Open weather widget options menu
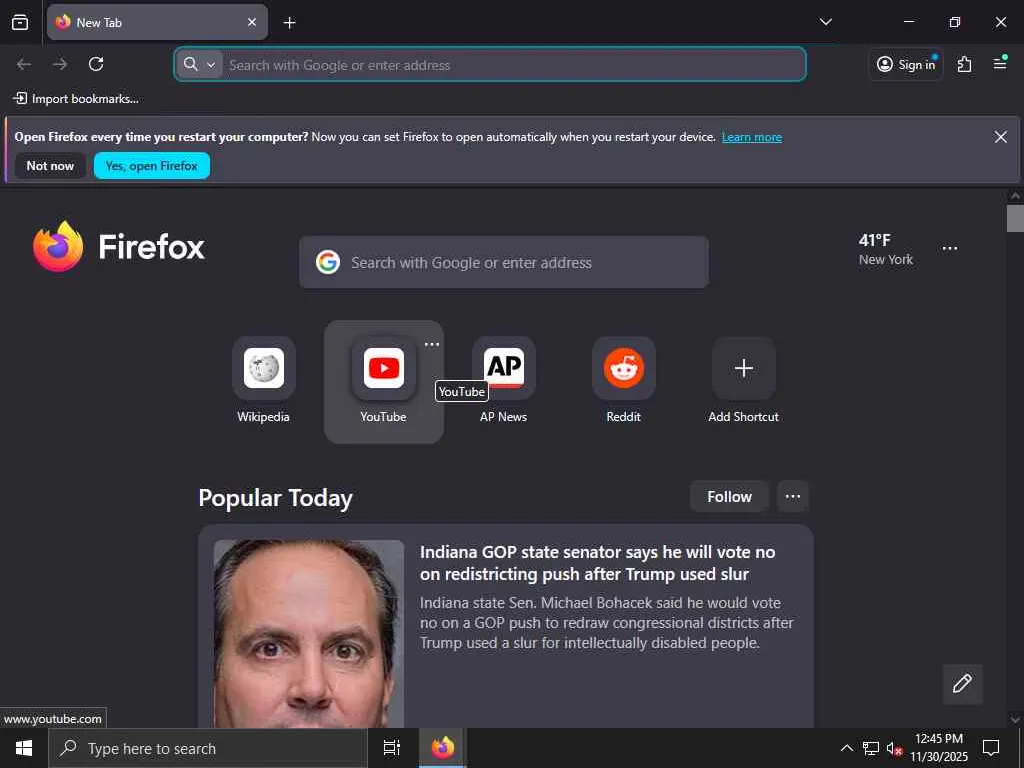Viewport: 1024px width, 768px height. [x=950, y=249]
